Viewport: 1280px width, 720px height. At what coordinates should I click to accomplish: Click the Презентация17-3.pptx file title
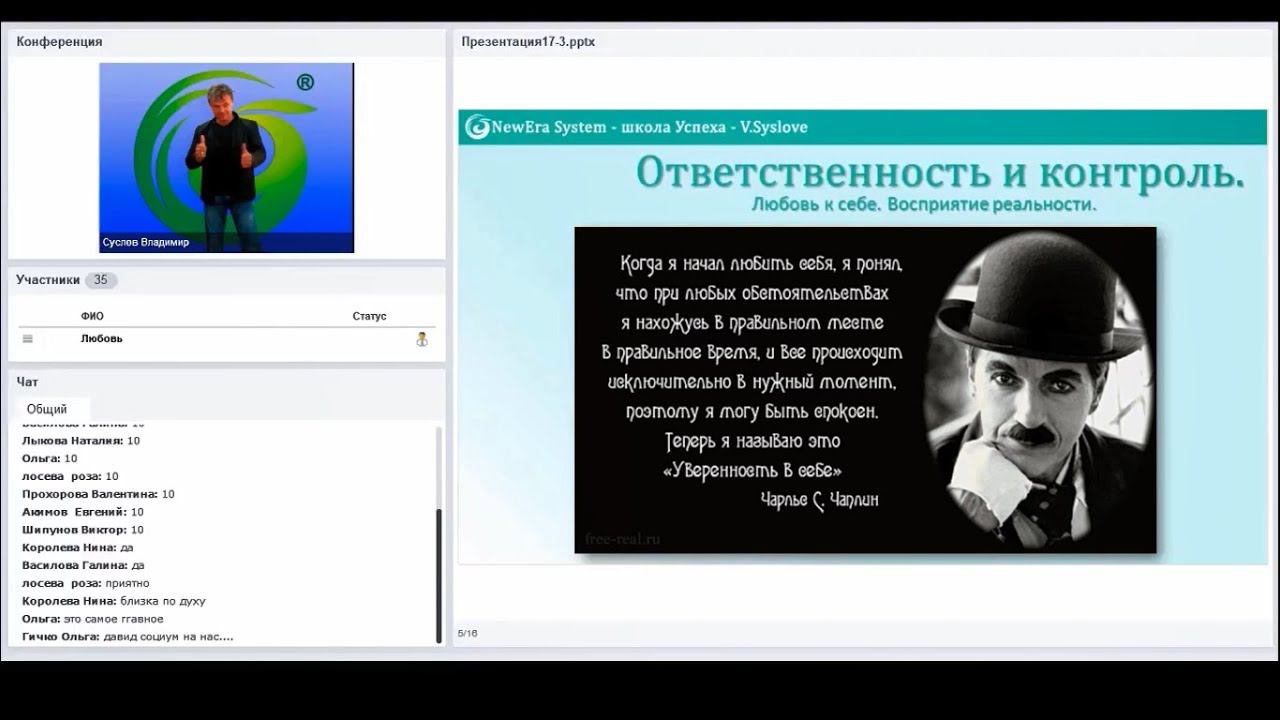click(x=528, y=42)
